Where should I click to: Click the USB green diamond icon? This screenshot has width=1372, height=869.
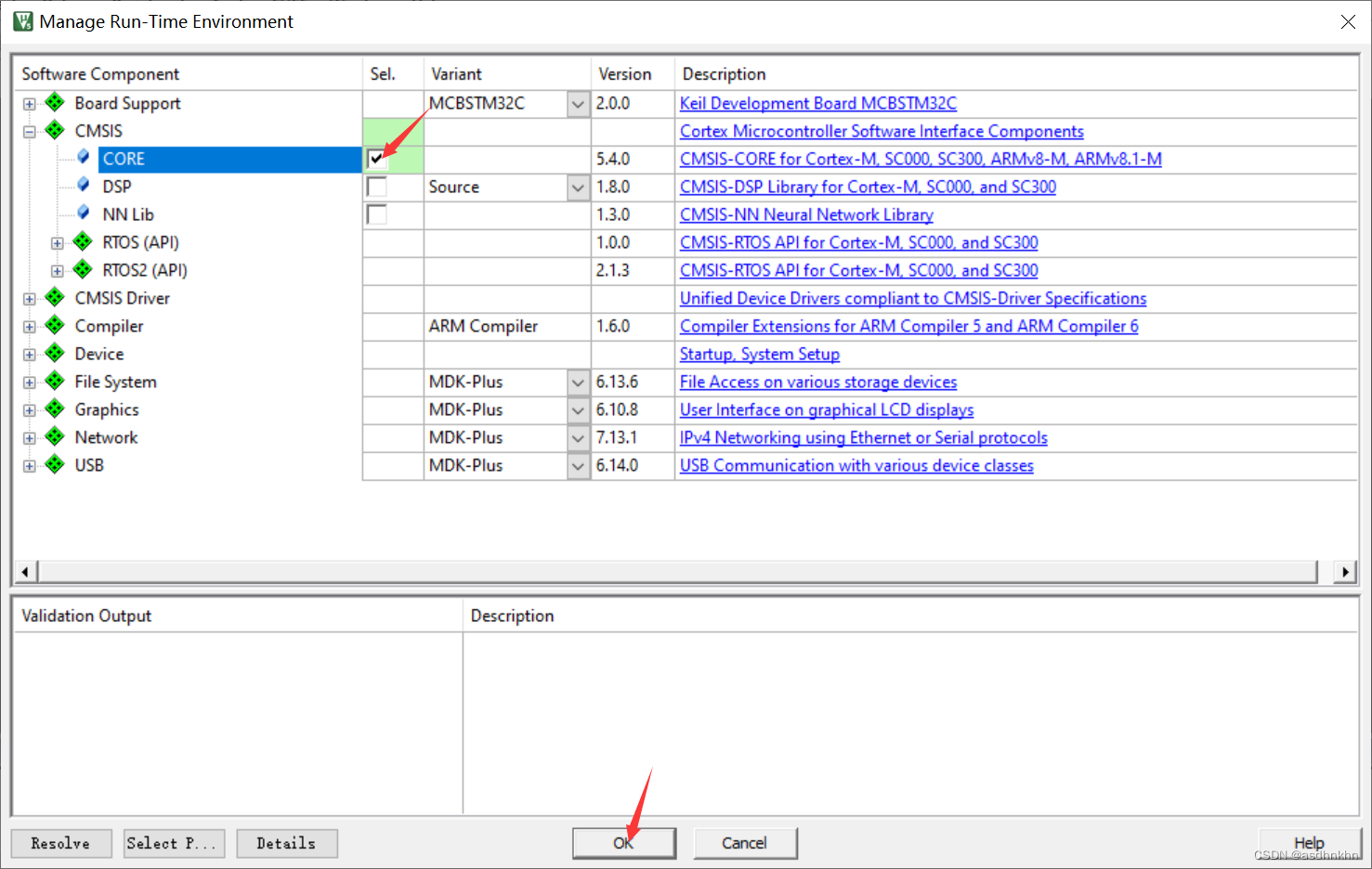tap(56, 464)
